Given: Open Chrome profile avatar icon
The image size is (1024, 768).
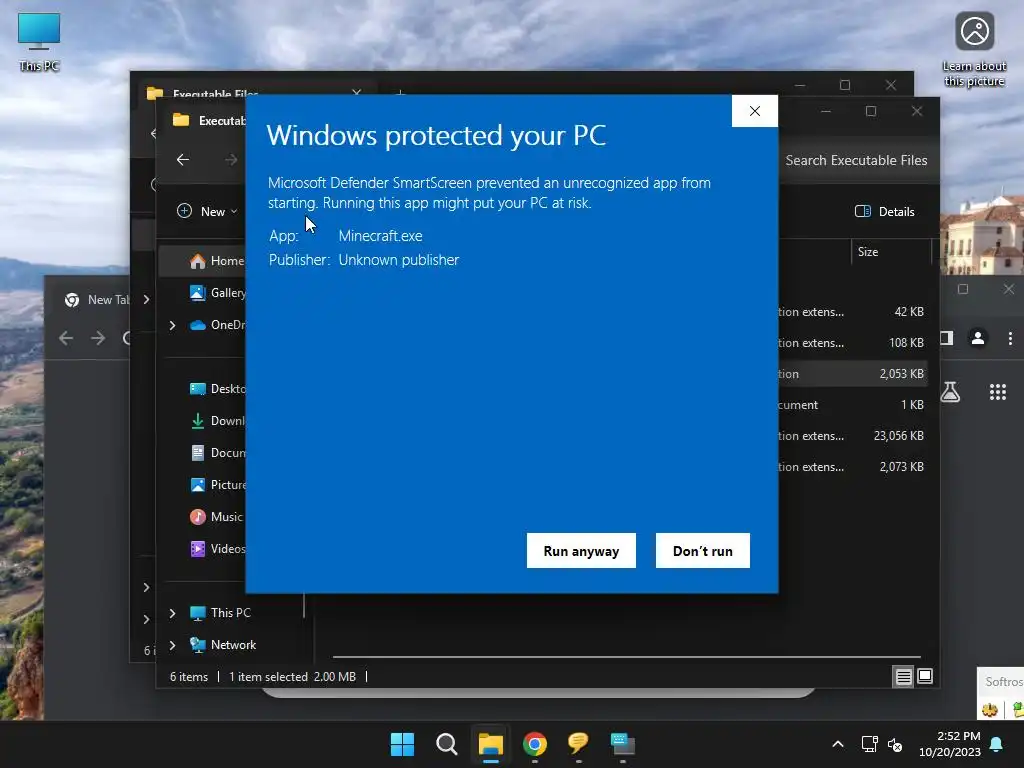Looking at the screenshot, I should 978,338.
